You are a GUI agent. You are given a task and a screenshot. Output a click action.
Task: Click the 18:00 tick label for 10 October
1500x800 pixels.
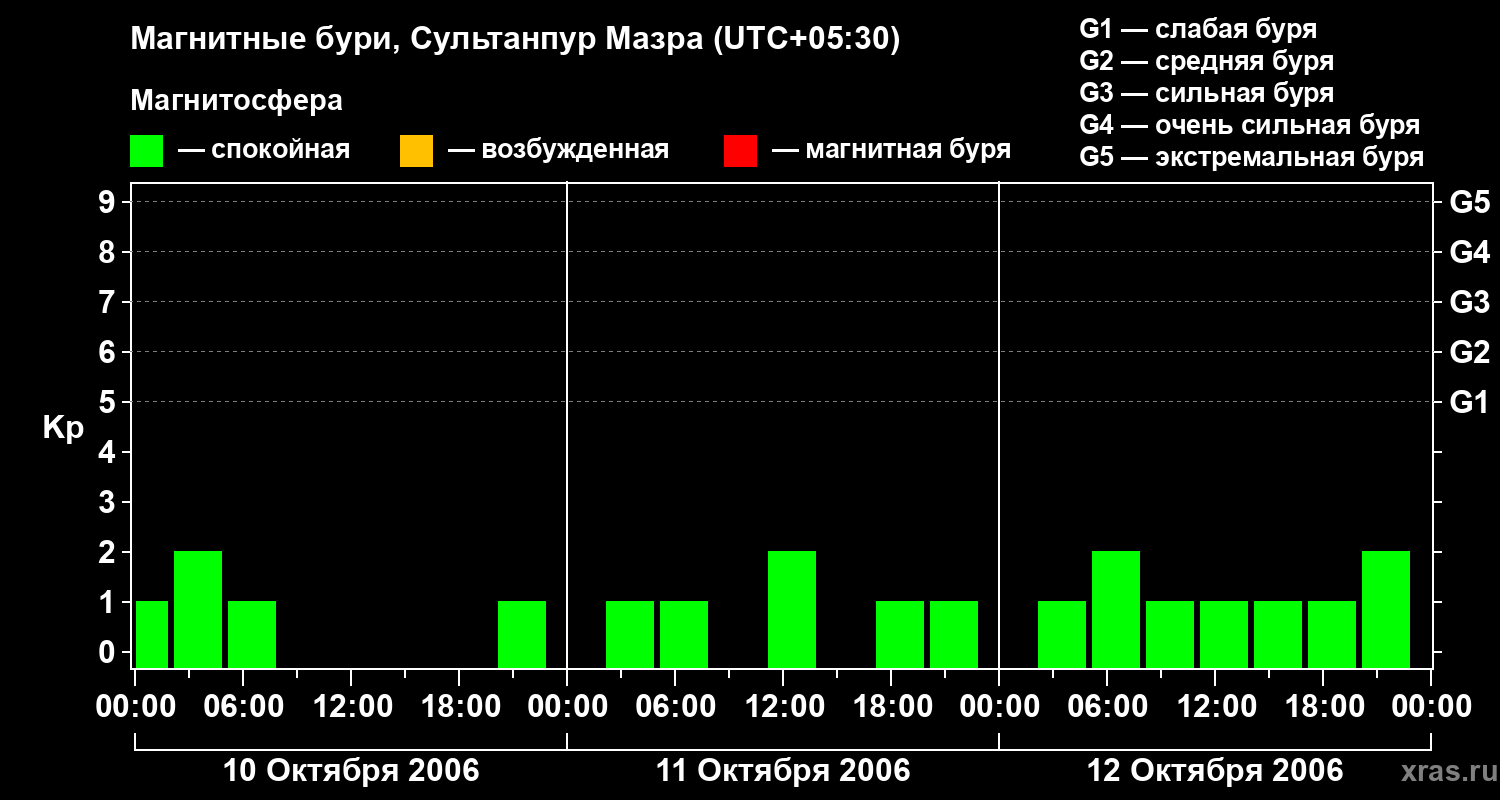tap(459, 707)
